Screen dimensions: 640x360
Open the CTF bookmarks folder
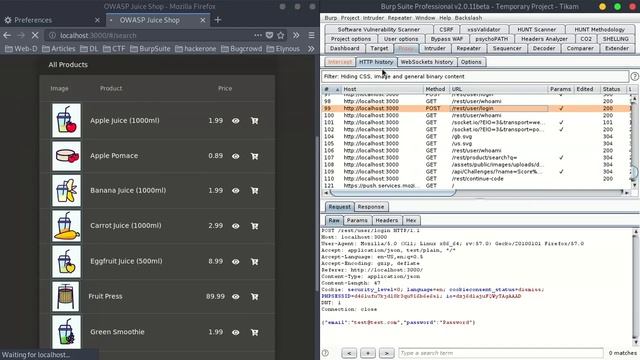click(114, 49)
